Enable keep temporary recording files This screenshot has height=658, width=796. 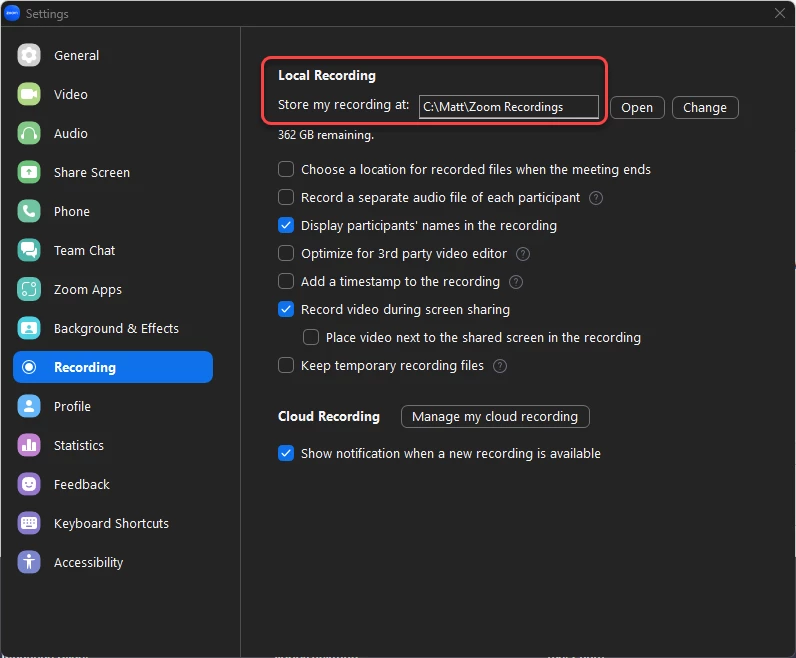click(286, 365)
